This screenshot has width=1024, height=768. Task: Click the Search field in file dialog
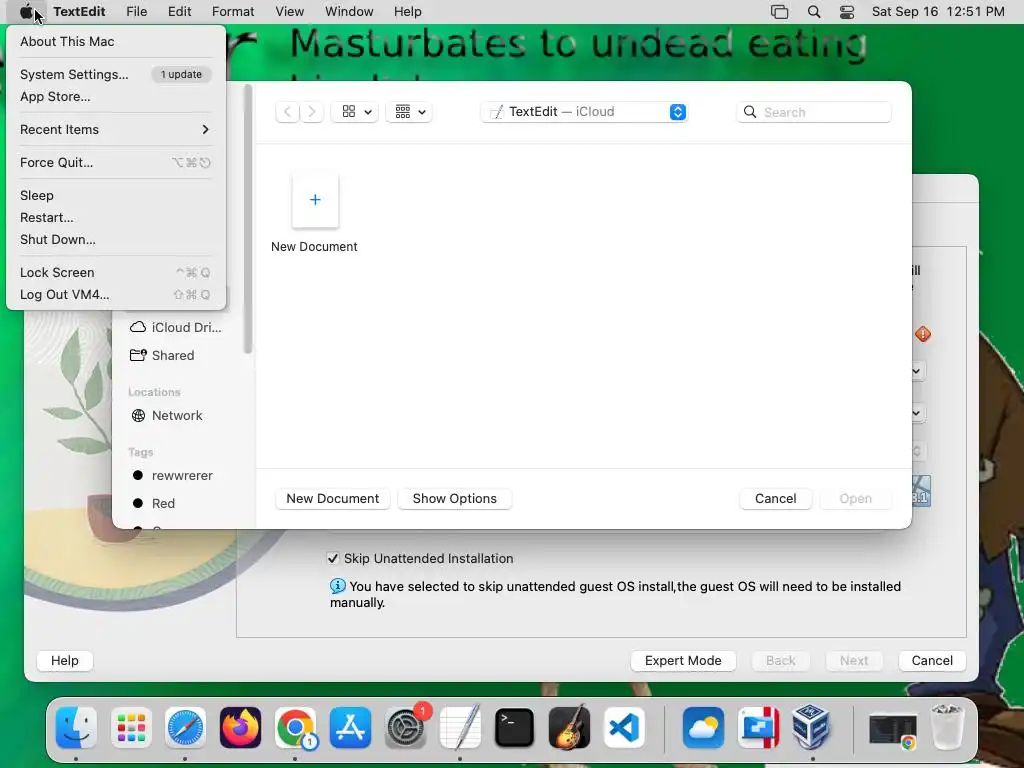pos(814,112)
